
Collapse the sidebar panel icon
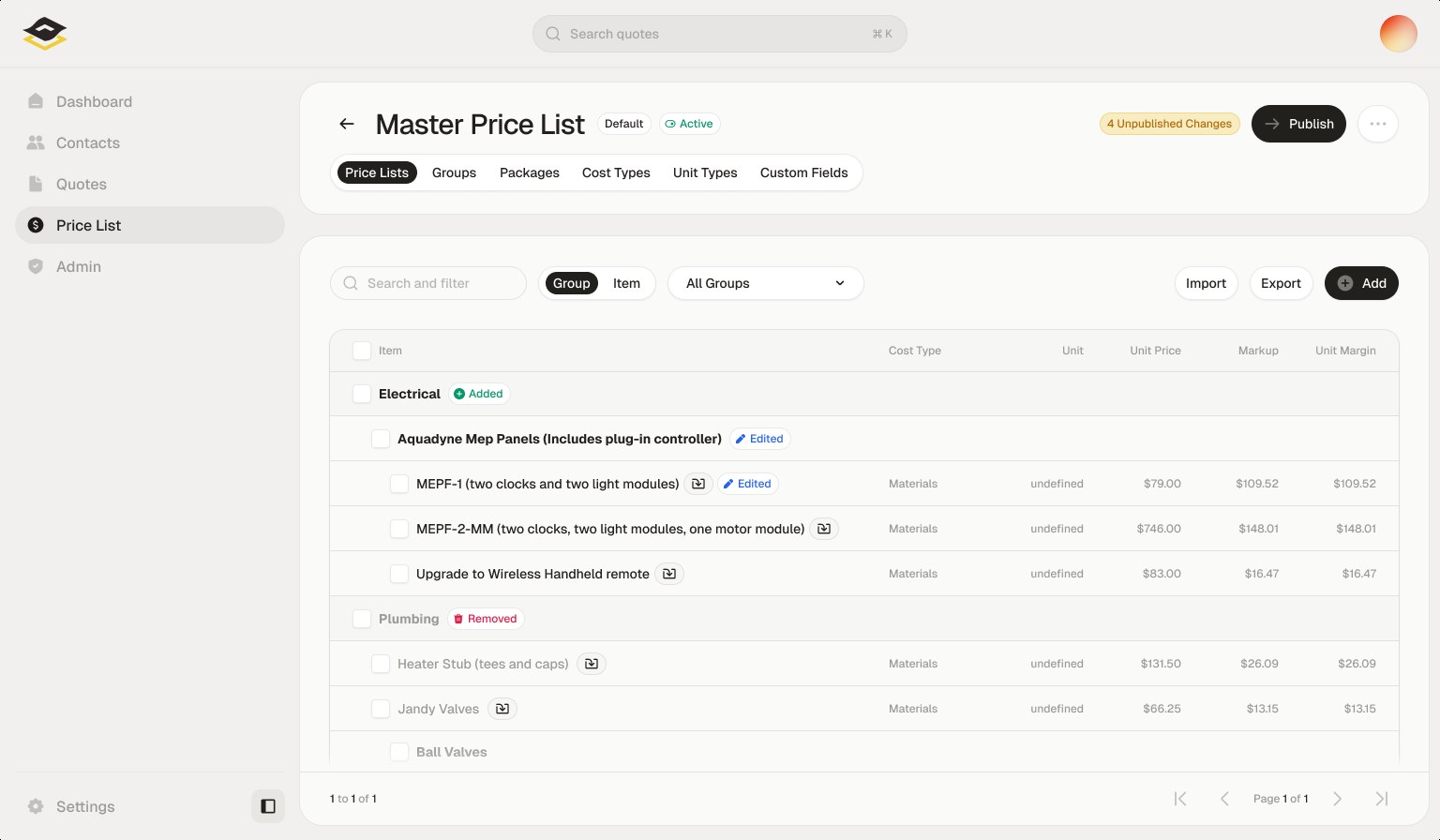point(268,806)
